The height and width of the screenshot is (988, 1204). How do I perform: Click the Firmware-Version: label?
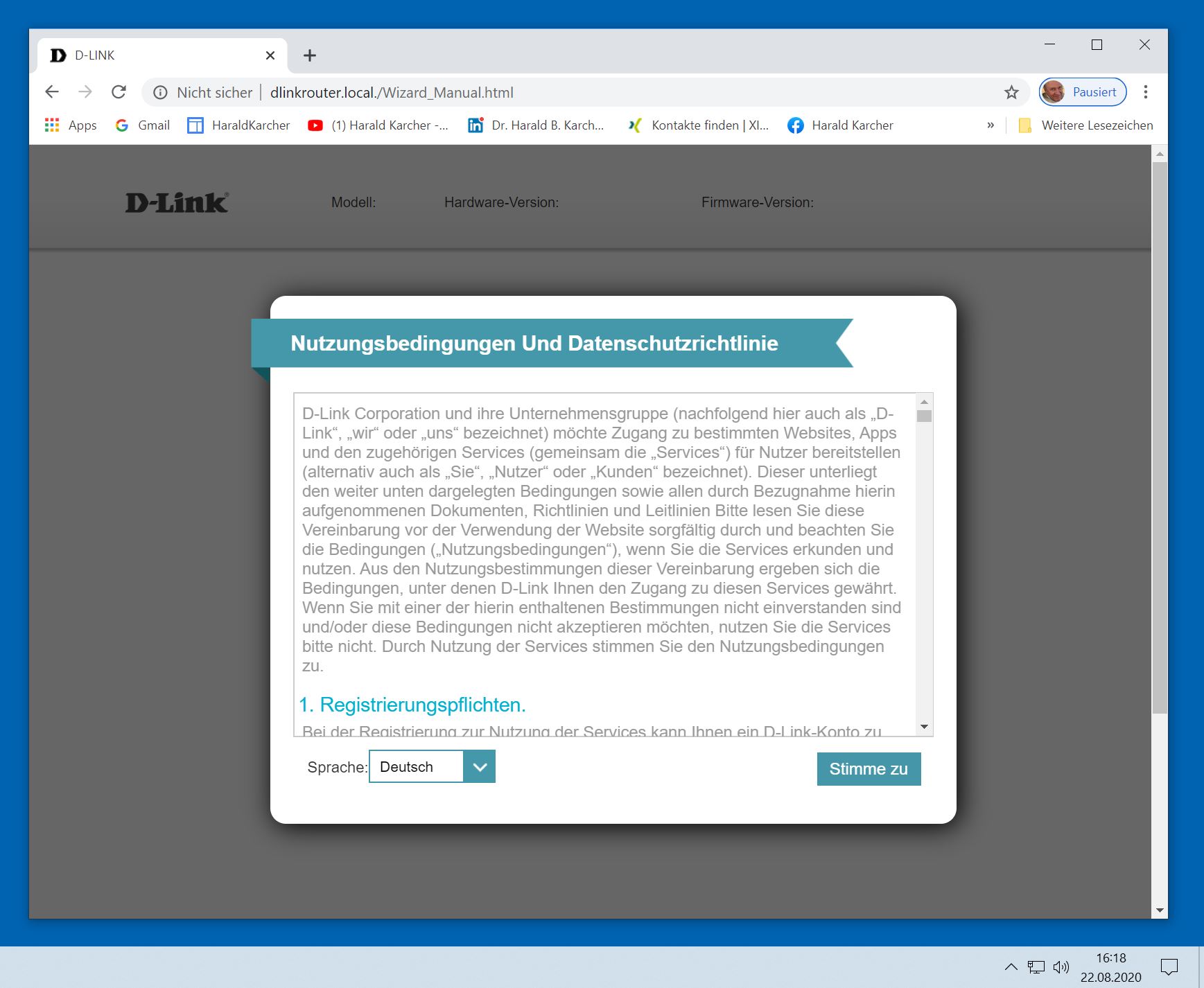coord(758,202)
